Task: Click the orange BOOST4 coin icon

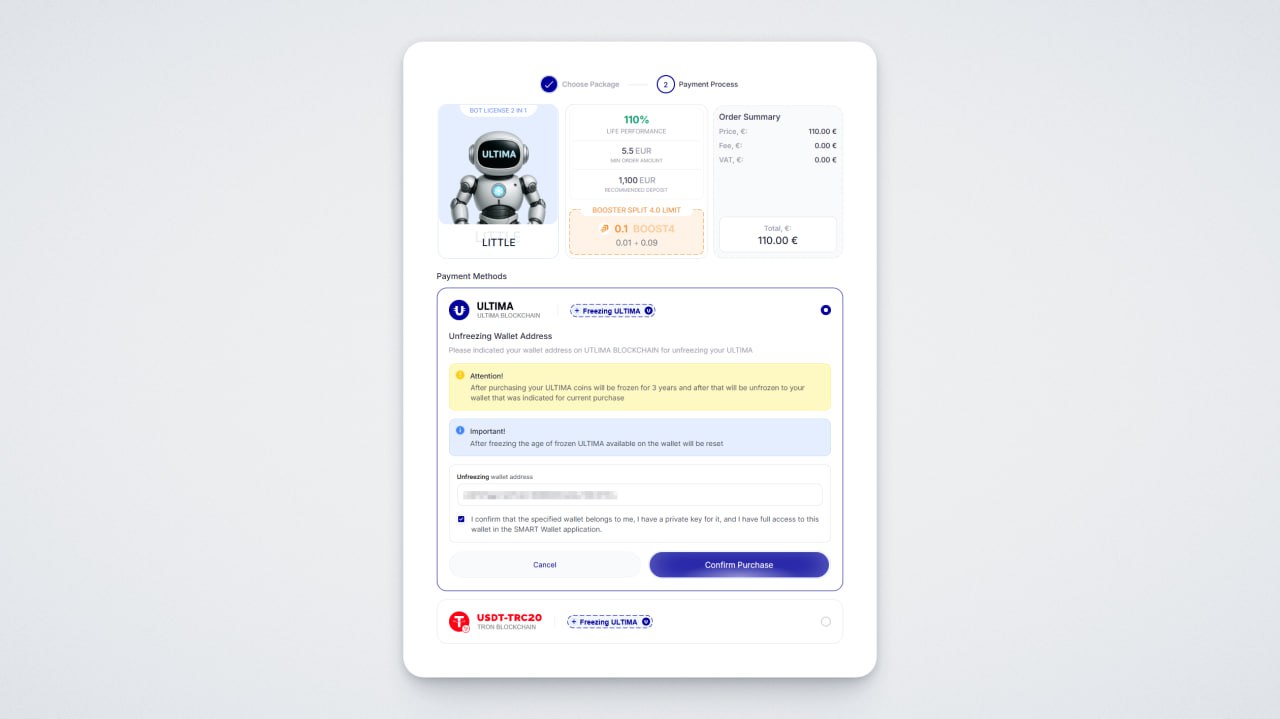Action: (x=604, y=229)
